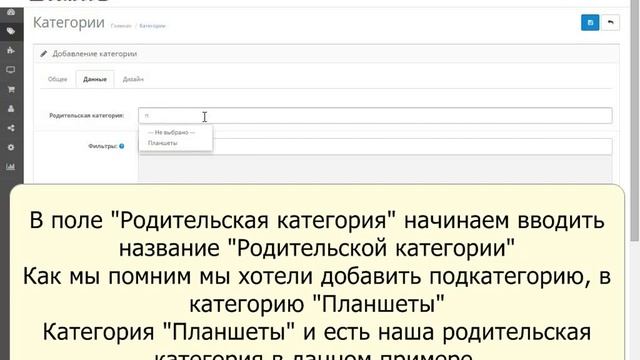Image resolution: width=640 pixels, height=360 pixels.
Task: Switch to the Общие tab
Action: [x=58, y=79]
